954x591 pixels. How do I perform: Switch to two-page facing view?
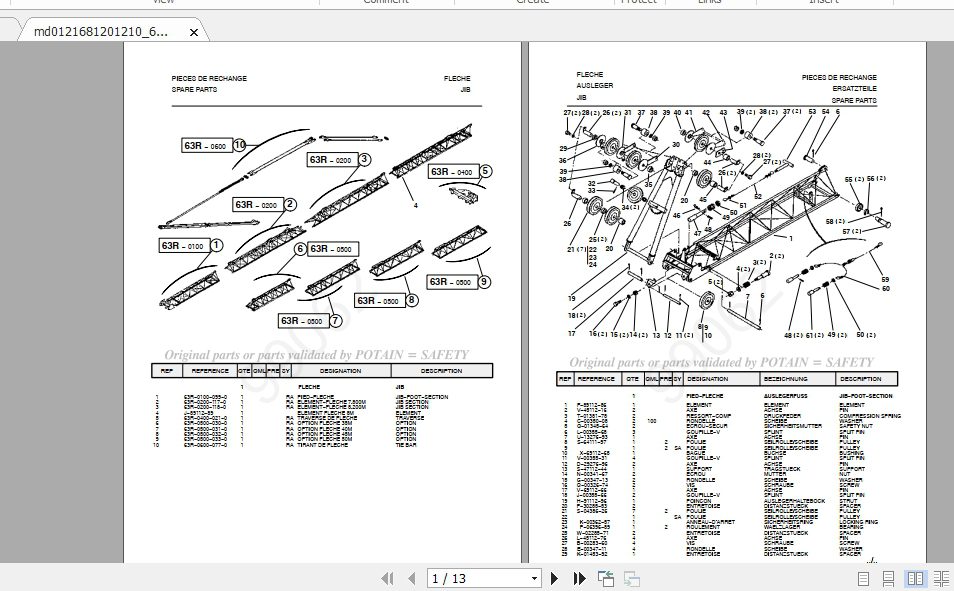[917, 578]
